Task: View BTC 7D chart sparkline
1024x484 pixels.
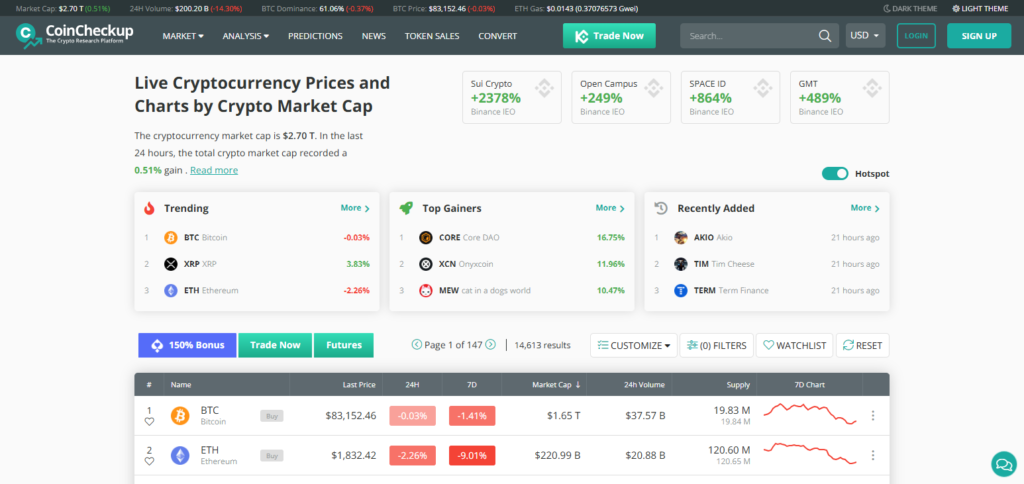Action: pyautogui.click(x=810, y=413)
